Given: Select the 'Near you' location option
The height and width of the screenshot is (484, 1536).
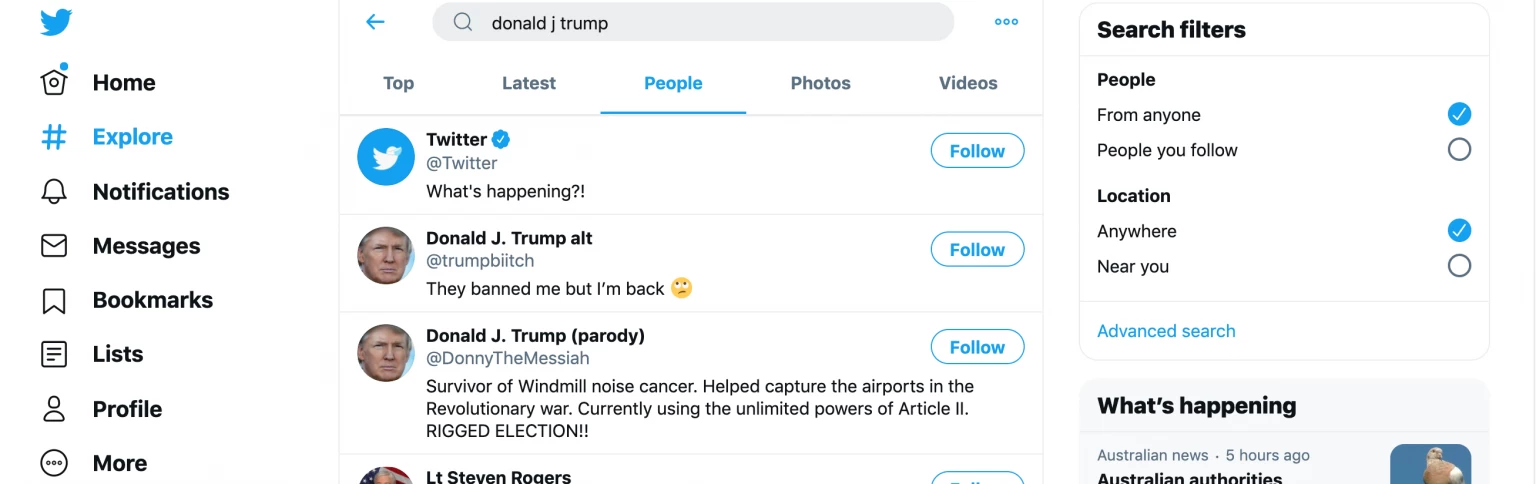Looking at the screenshot, I should 1459,266.
